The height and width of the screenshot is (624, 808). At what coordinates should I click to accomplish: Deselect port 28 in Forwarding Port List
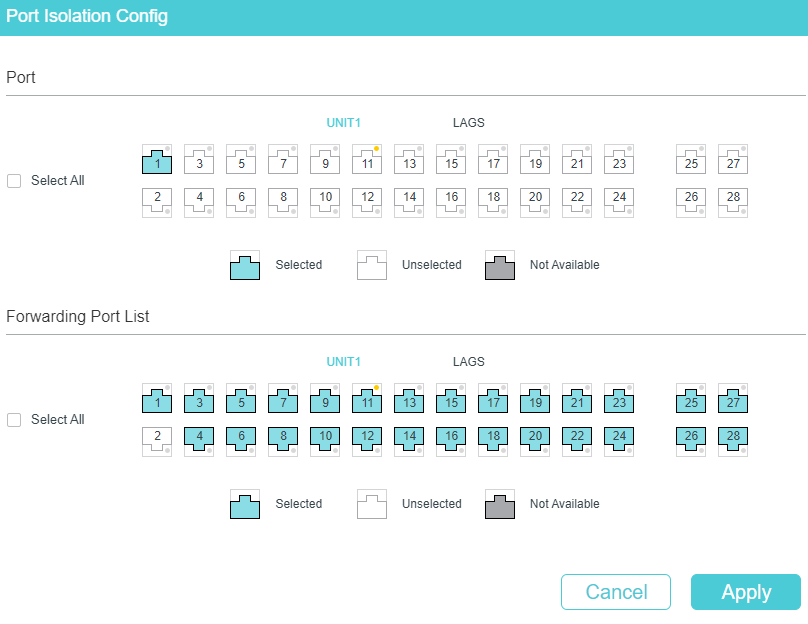733,441
